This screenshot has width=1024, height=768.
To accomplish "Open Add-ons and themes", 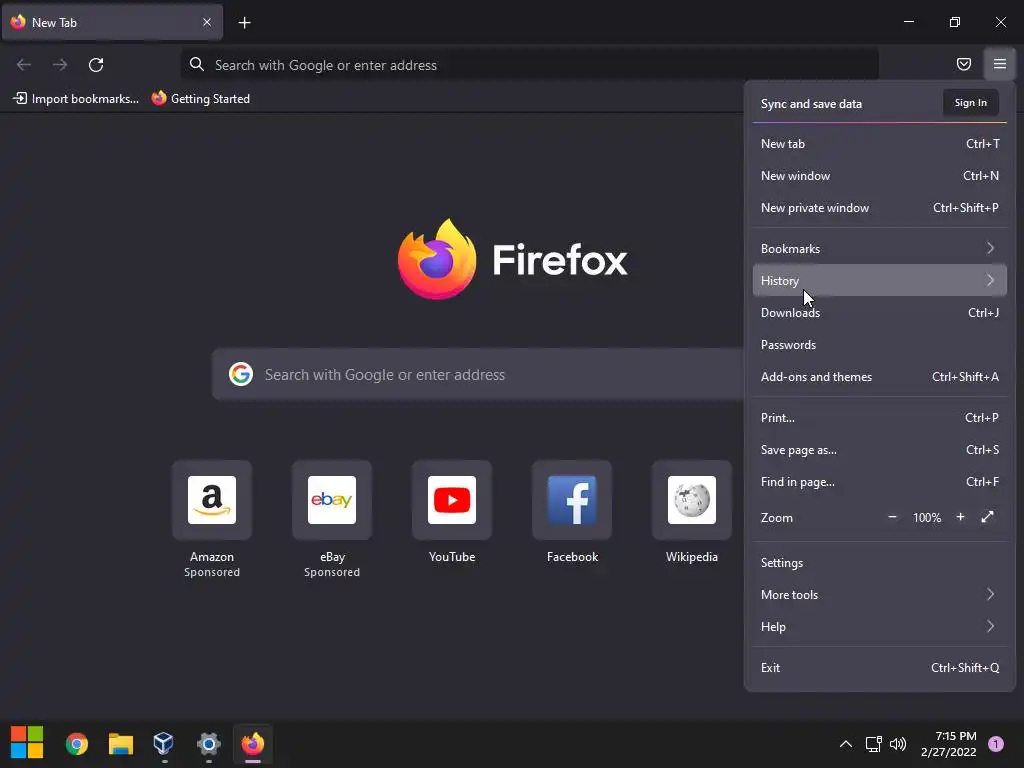I will click(880, 376).
